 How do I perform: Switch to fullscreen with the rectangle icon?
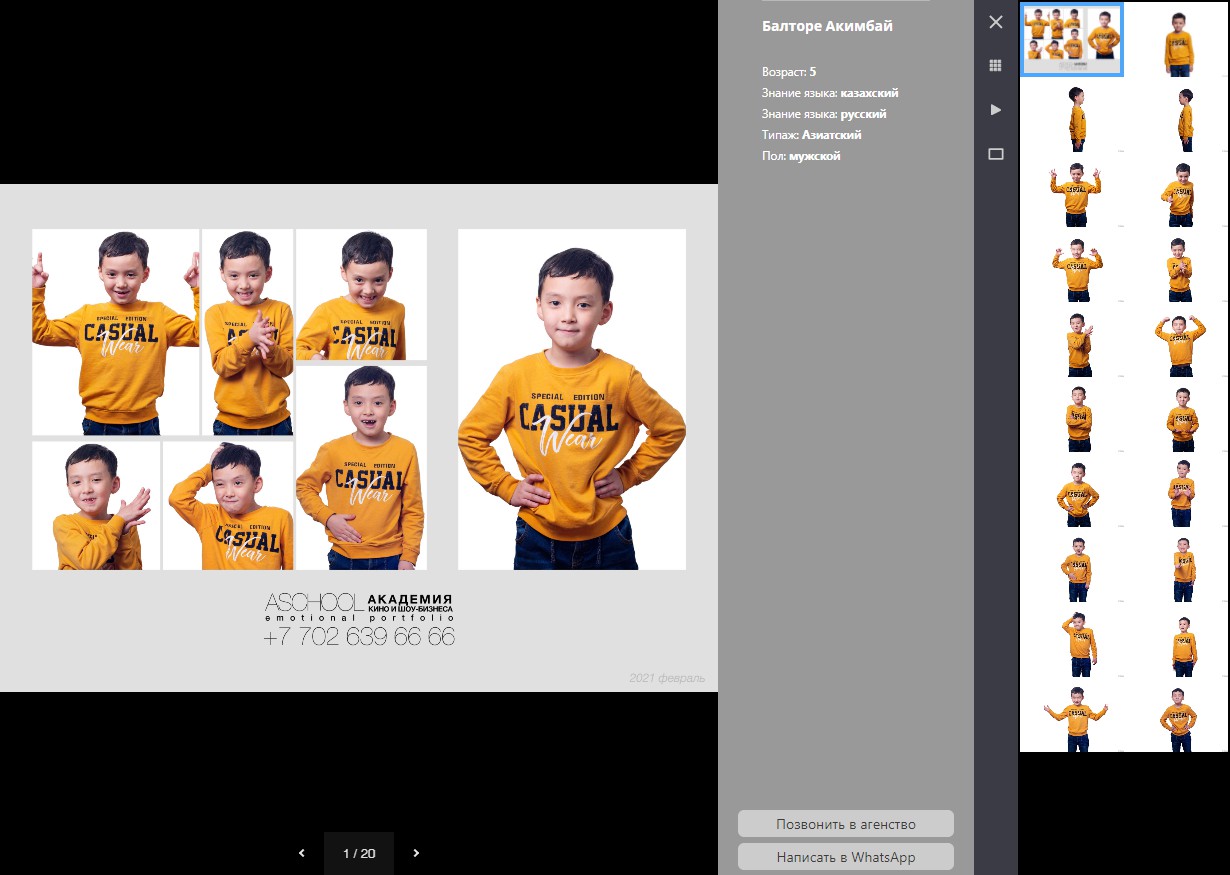pyautogui.click(x=995, y=154)
